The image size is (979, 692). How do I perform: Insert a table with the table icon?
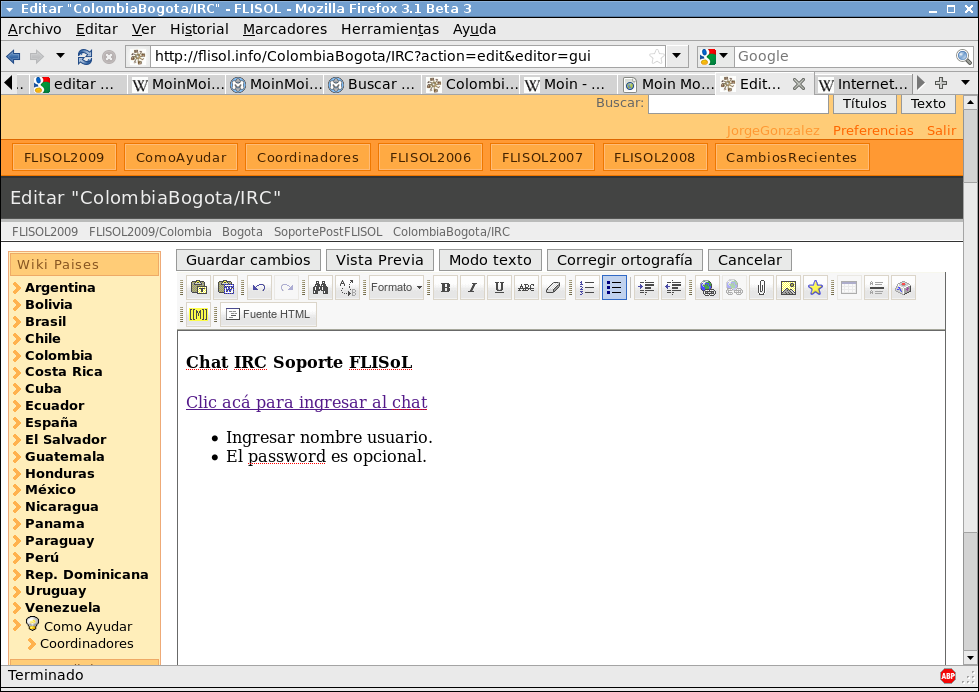click(849, 288)
